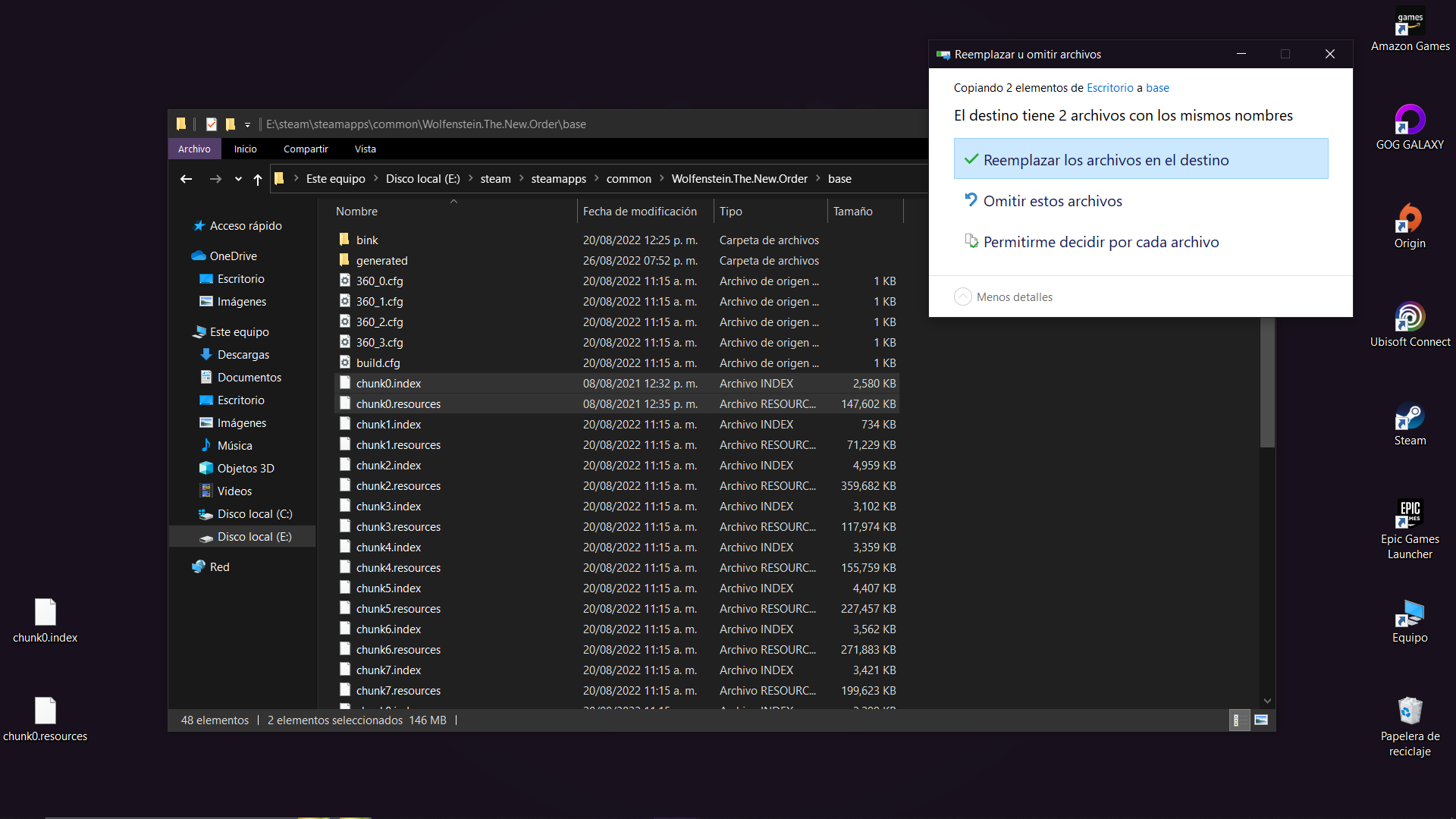
Task: Click the Back navigation arrow
Action: tap(186, 179)
